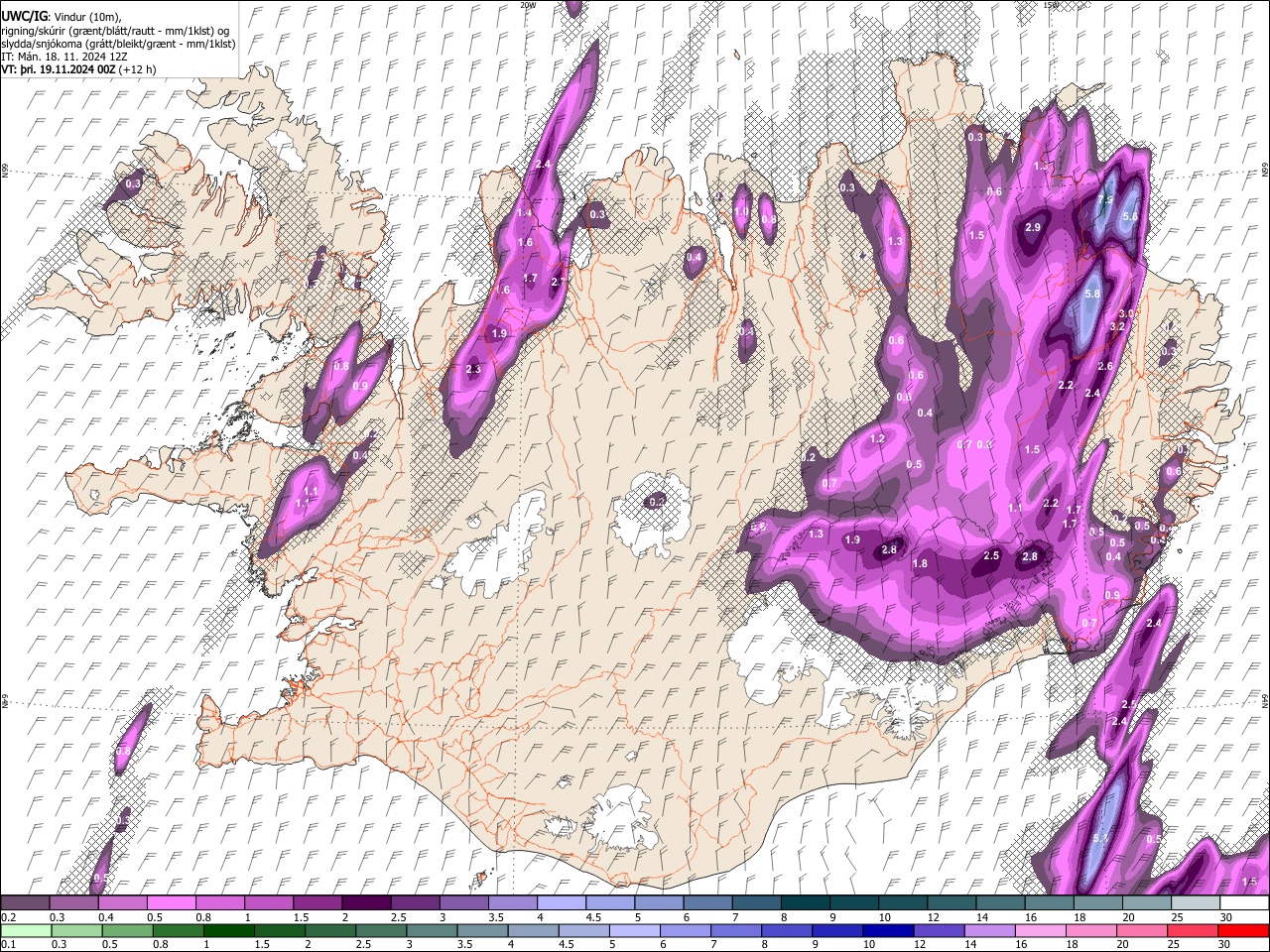Click the 'slydda/snjókoma' legend description line

click(x=118, y=44)
